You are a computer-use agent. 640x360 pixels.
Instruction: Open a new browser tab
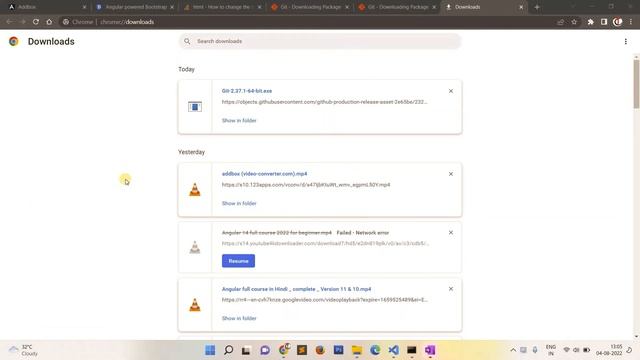[537, 7]
